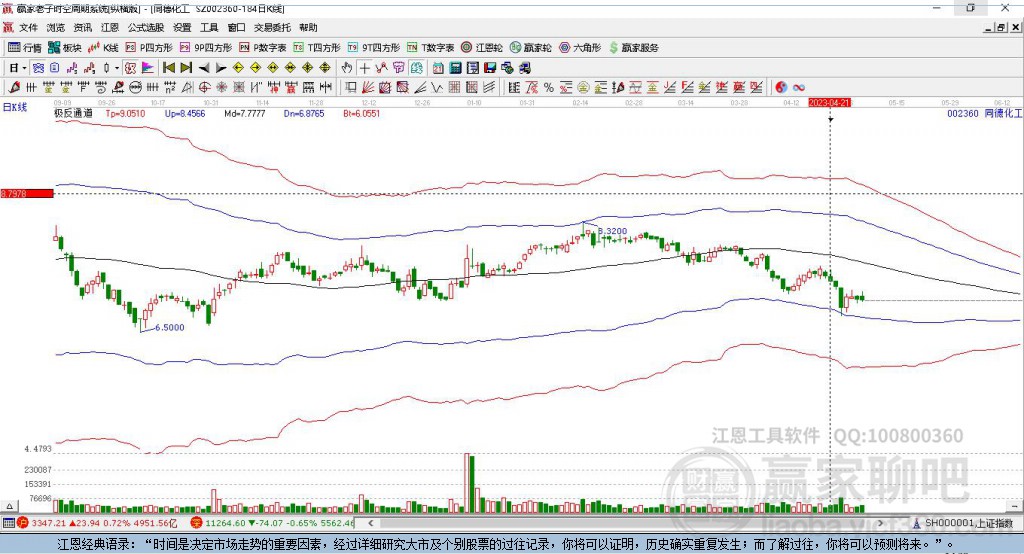Click the Dn=6.8765 value

pos(304,113)
